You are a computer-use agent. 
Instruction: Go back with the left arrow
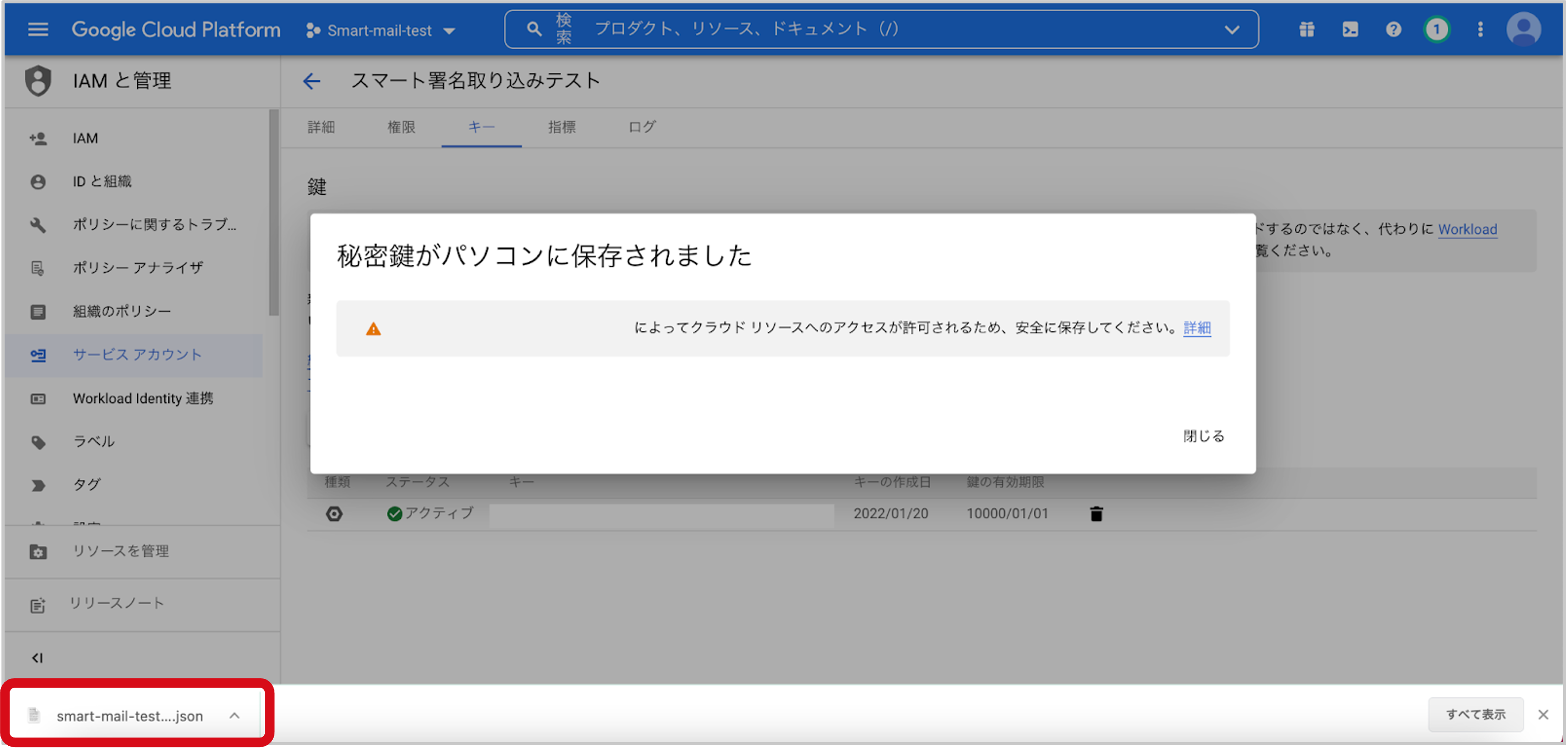(x=311, y=81)
